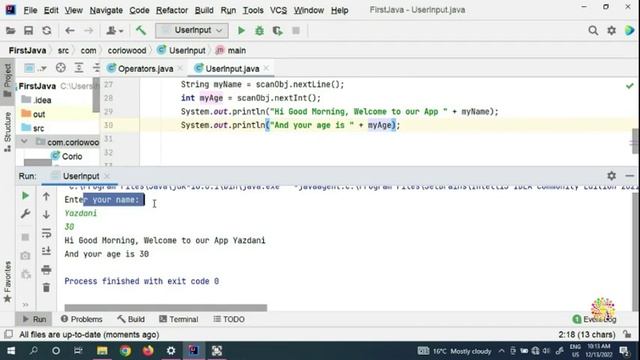The height and width of the screenshot is (360, 640).
Task: Open the Build menu
Action: (204, 10)
